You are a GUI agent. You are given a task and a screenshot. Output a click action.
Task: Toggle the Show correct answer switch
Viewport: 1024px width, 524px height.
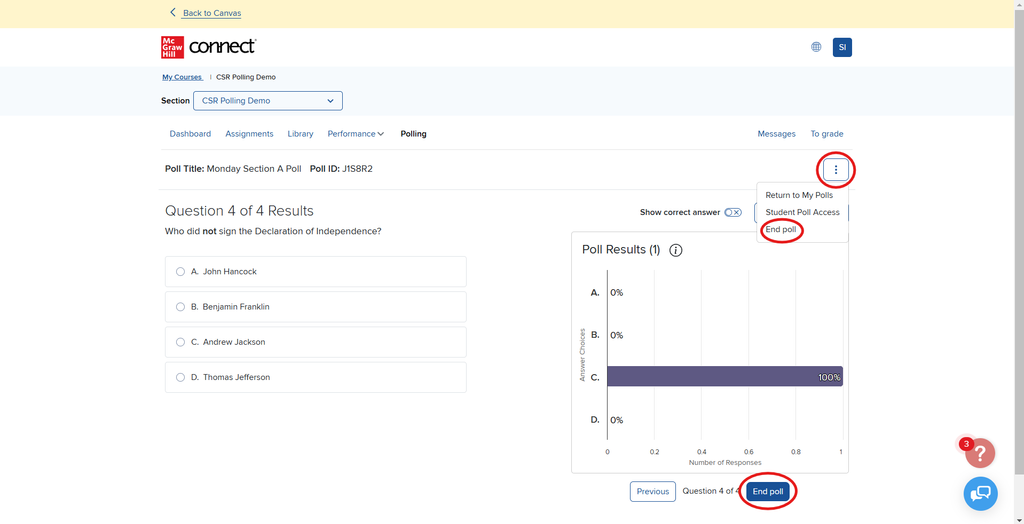(x=733, y=212)
